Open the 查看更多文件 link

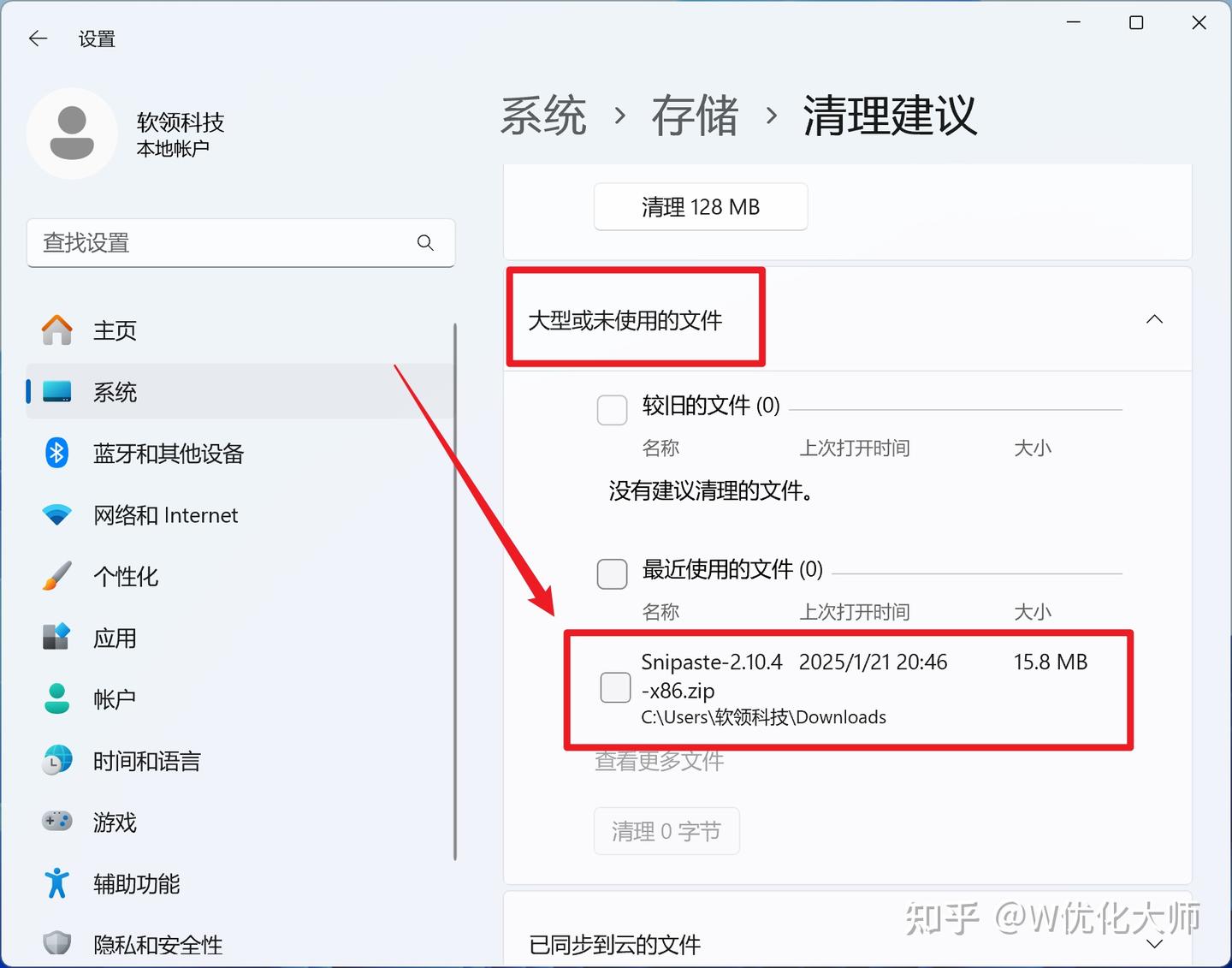pos(660,761)
